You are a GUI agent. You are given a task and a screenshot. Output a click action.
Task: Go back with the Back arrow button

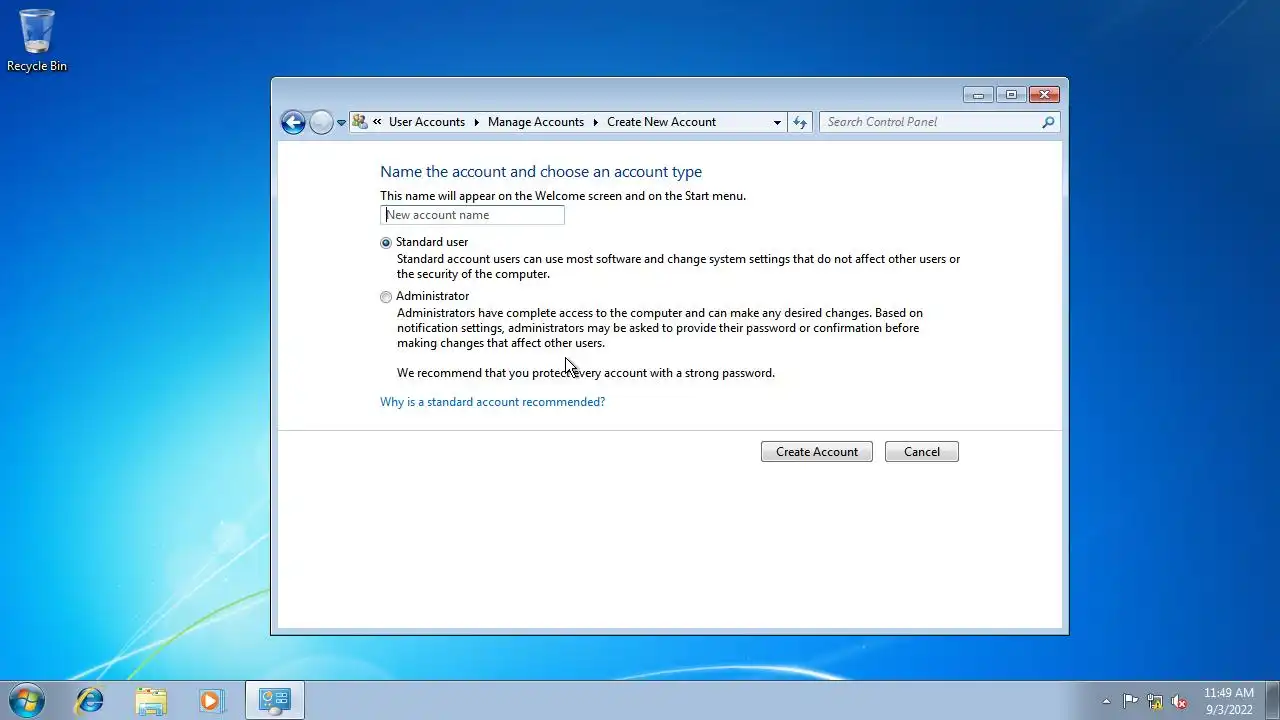click(293, 122)
